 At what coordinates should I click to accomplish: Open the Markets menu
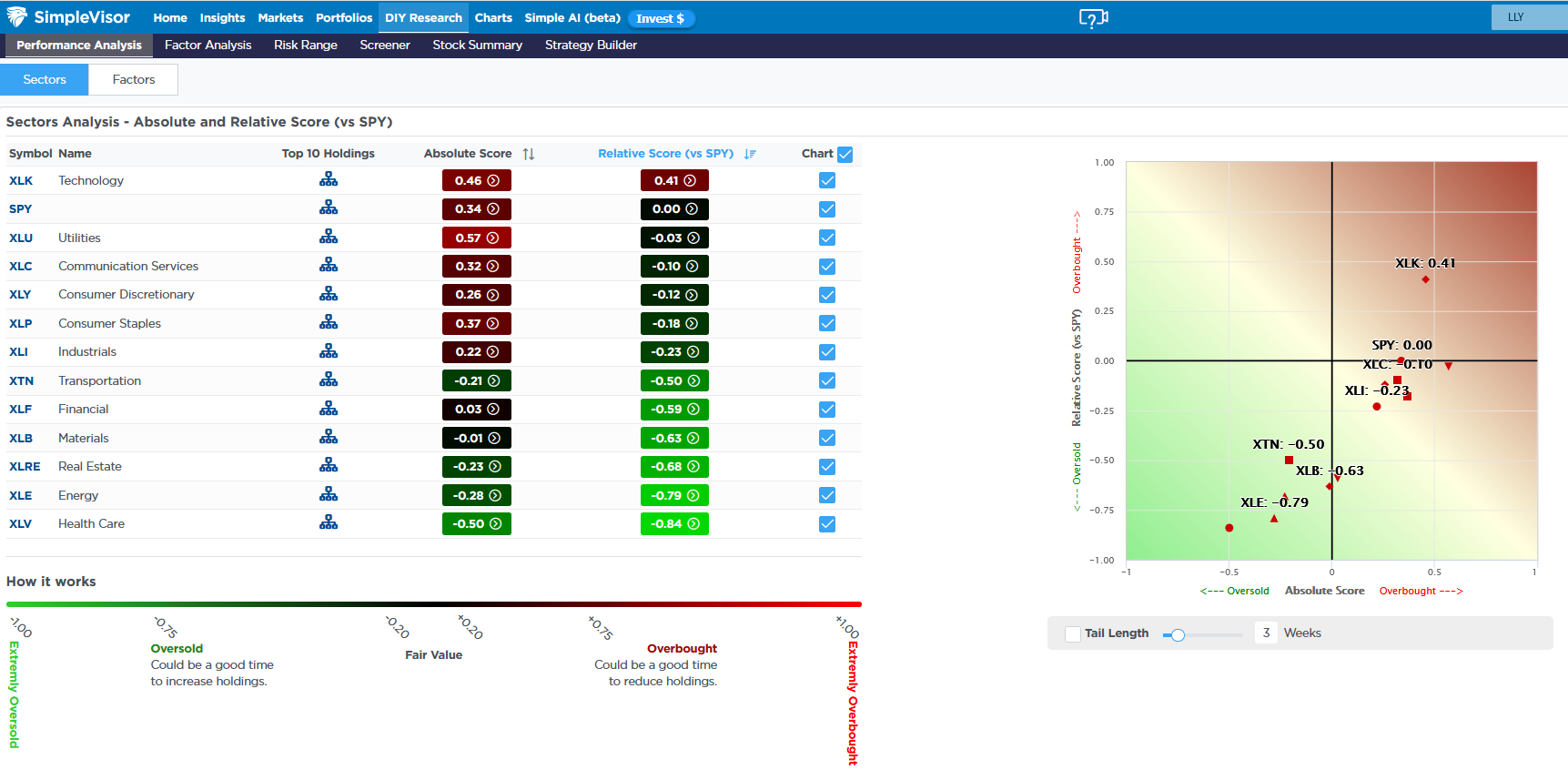point(280,17)
